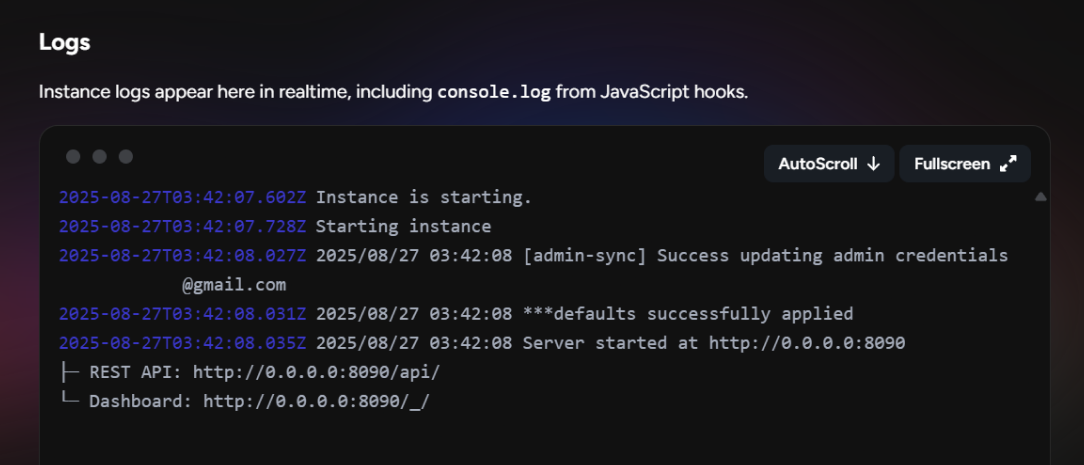Click the 03:42:08.035Z log timestamp
The image size is (1084, 465).
[x=183, y=343]
